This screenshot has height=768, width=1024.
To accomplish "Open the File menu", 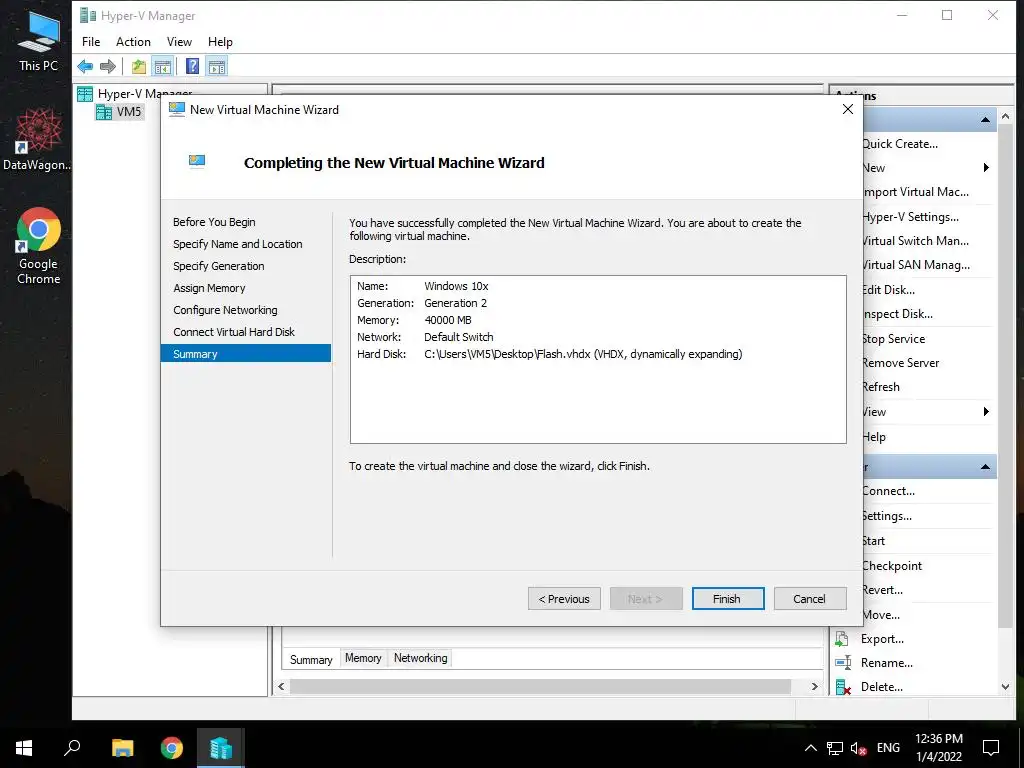I will tap(91, 42).
